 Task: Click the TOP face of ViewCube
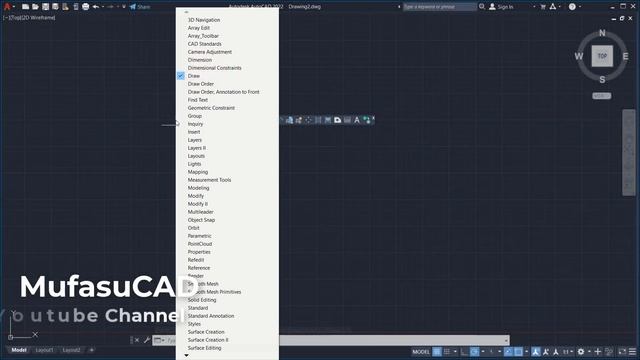pyautogui.click(x=602, y=56)
